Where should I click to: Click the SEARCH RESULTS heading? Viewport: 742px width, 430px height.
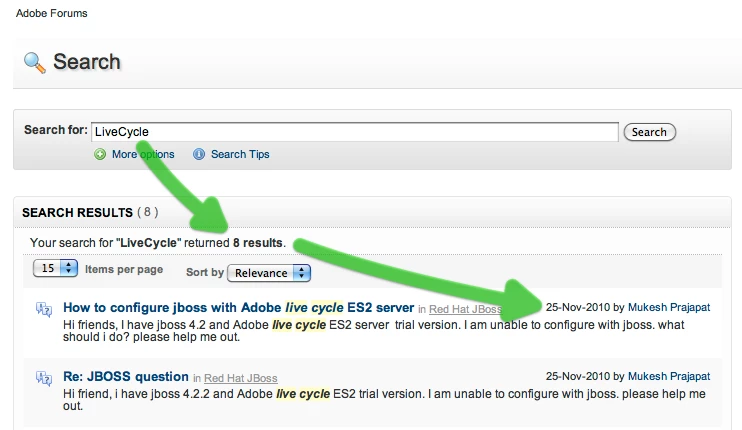click(77, 213)
